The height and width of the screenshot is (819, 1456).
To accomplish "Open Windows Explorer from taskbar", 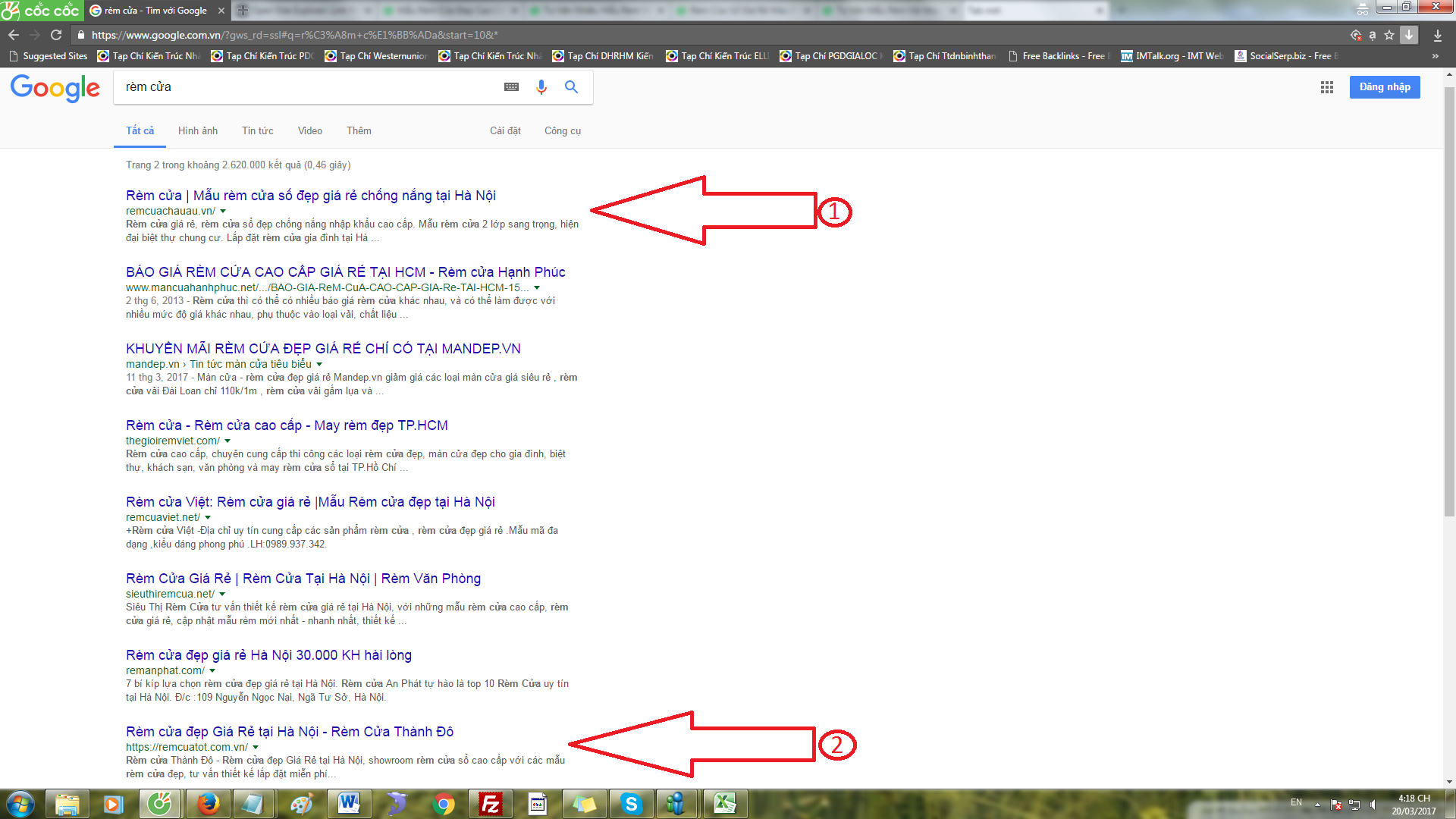I will 67,804.
